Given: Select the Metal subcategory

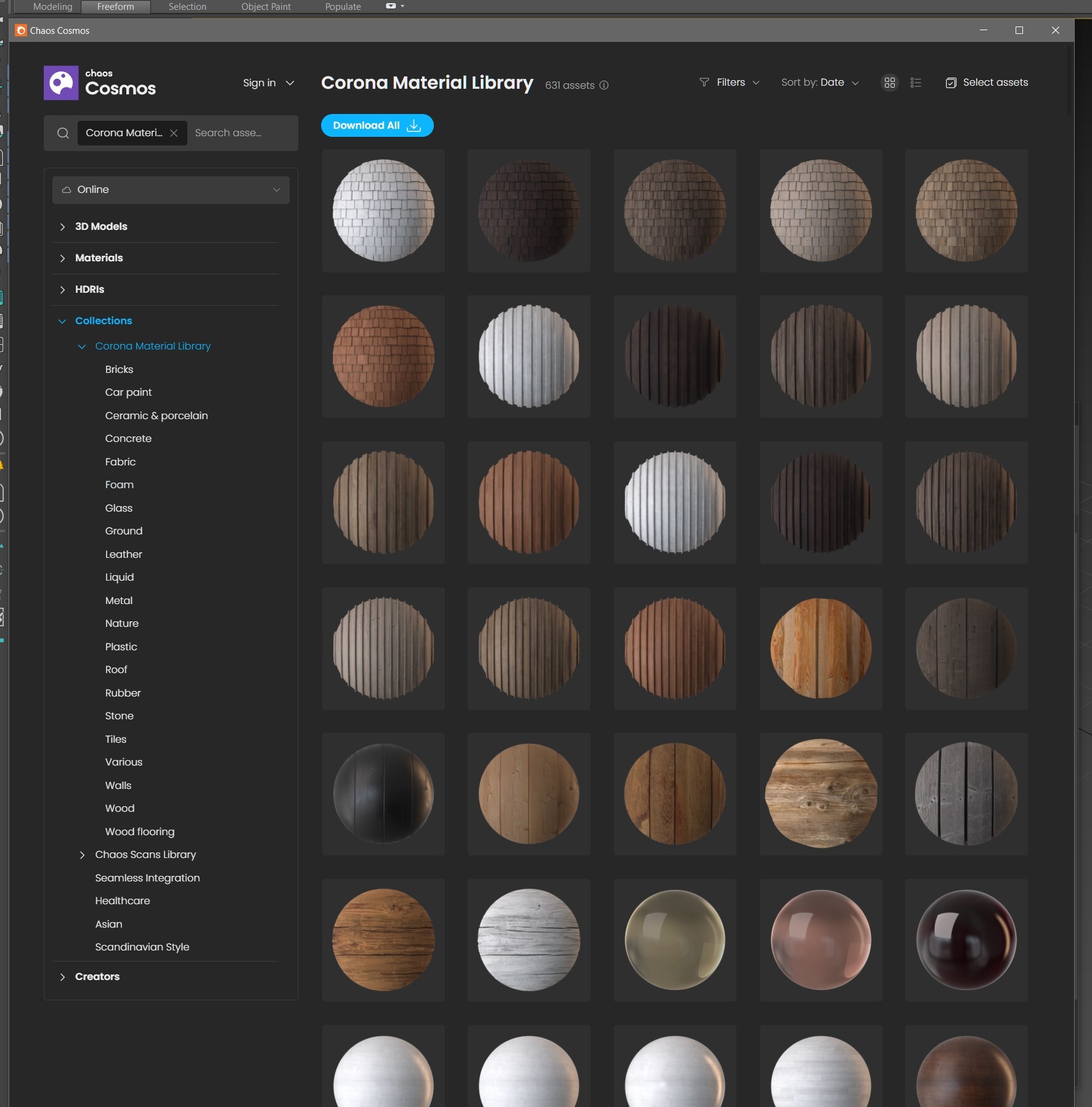Looking at the screenshot, I should tap(118, 600).
